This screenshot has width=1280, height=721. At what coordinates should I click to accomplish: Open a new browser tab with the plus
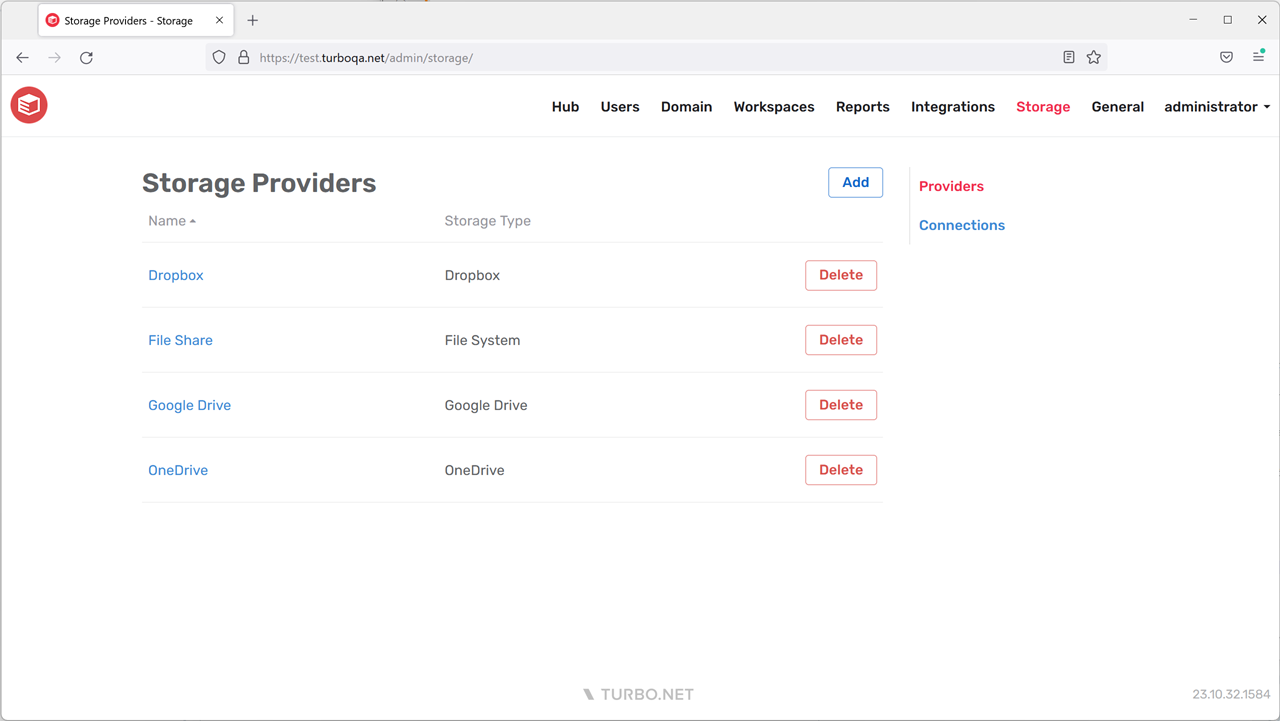[x=252, y=19]
